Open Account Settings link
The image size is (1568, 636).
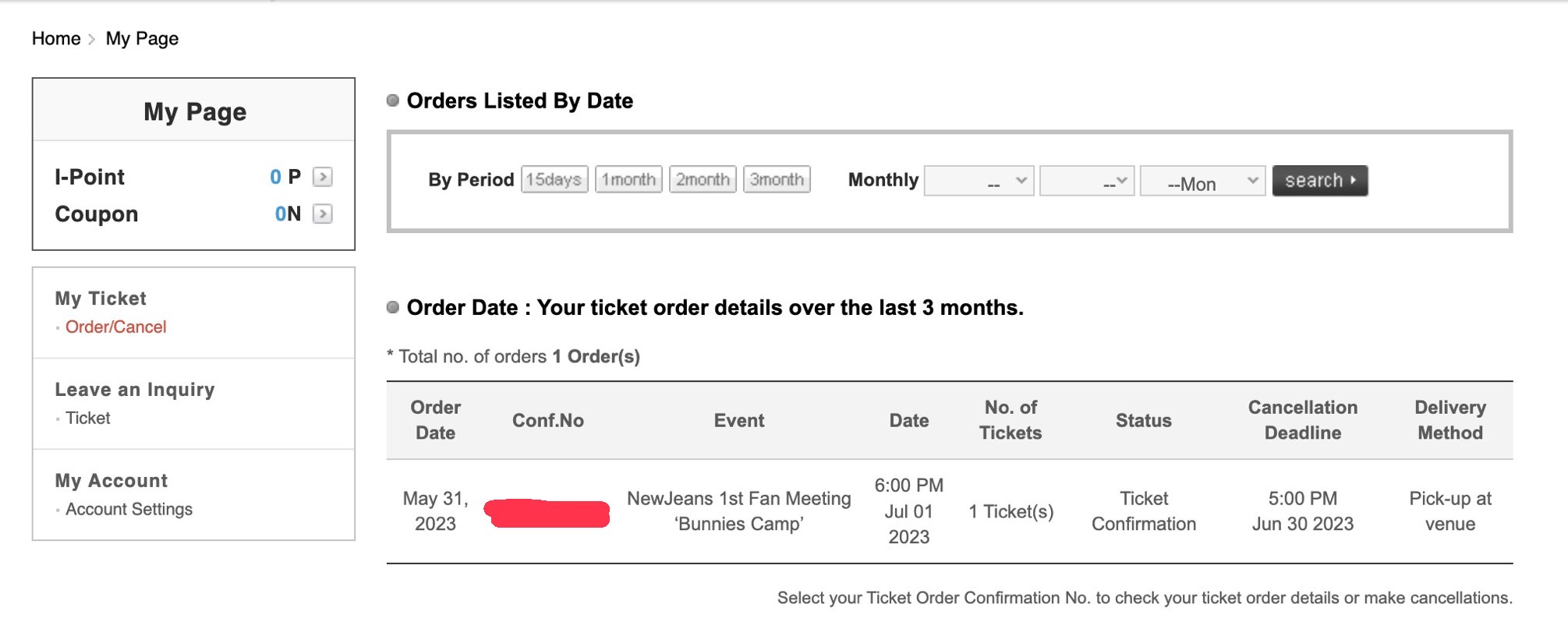click(129, 510)
